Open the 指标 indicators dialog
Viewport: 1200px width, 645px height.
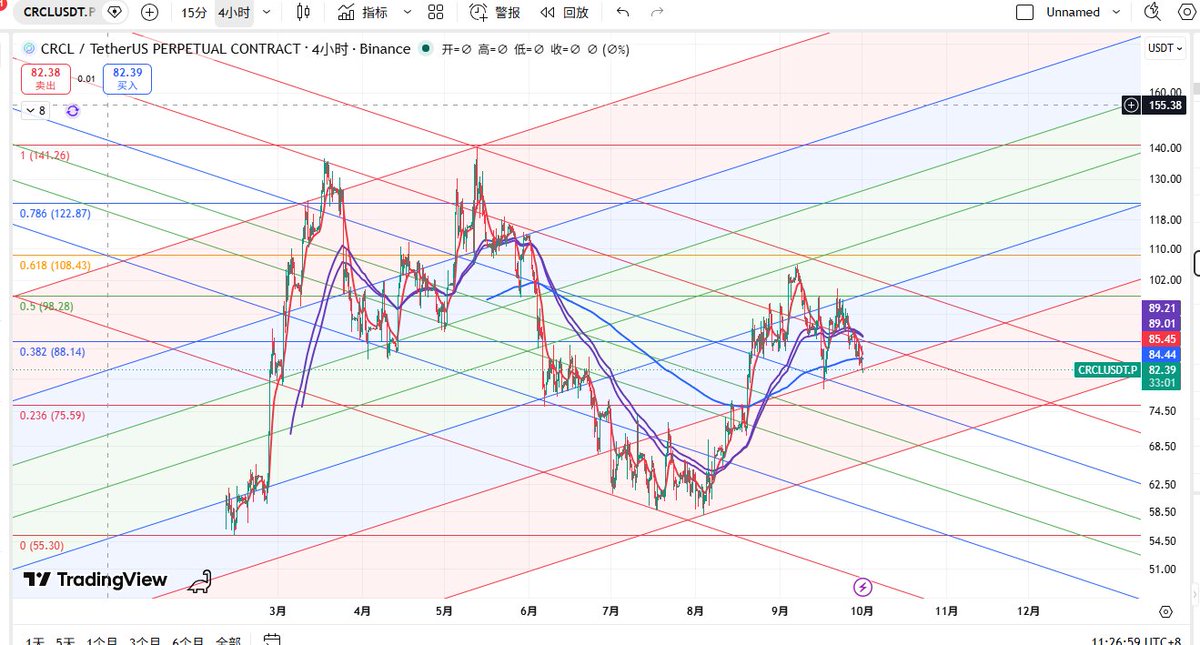362,12
